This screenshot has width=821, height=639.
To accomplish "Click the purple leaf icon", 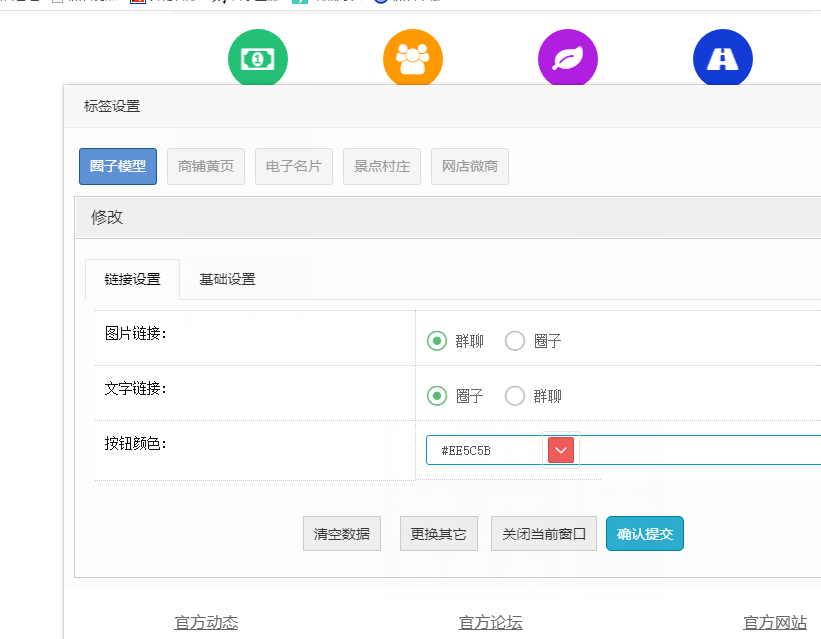I will point(568,59).
